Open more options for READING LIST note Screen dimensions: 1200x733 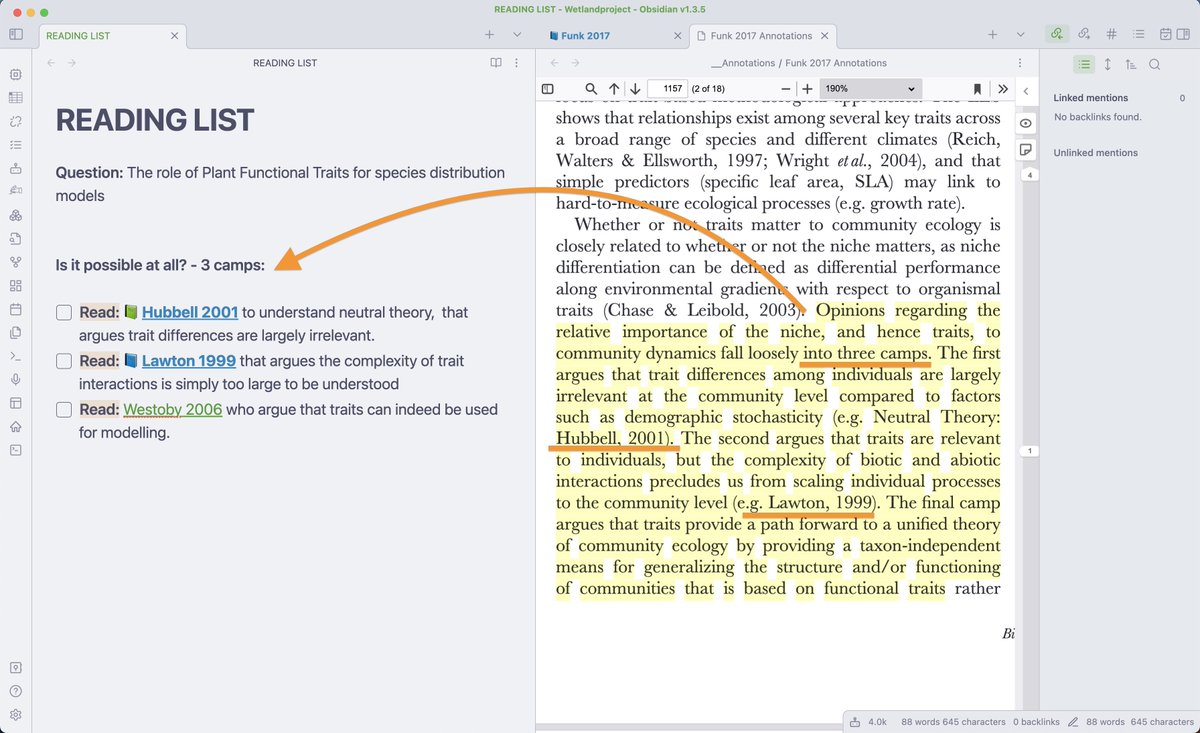[x=516, y=63]
